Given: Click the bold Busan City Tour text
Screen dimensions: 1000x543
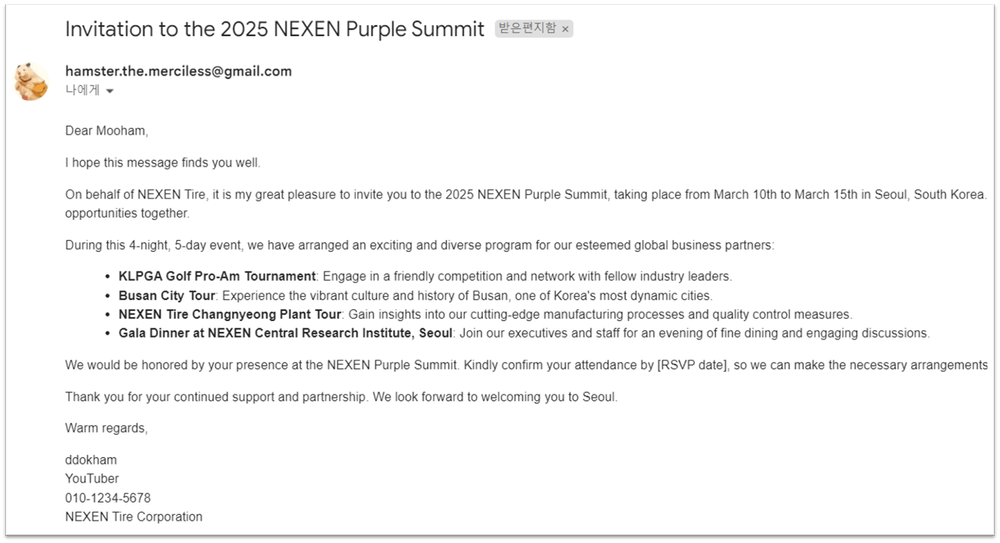Looking at the screenshot, I should point(167,295).
